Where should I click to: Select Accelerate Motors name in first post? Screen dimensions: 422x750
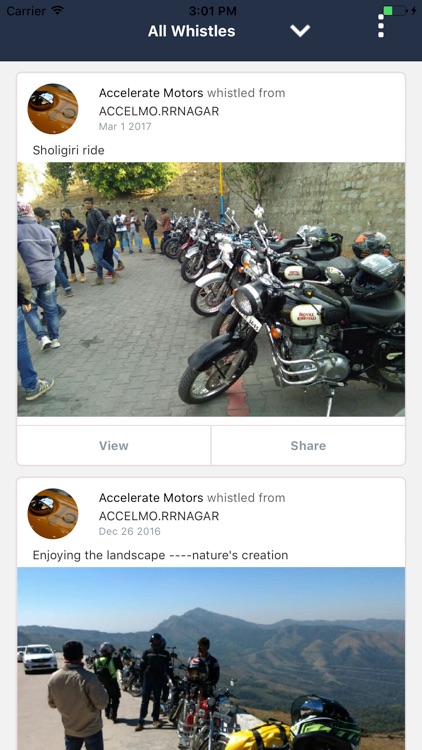(x=151, y=93)
